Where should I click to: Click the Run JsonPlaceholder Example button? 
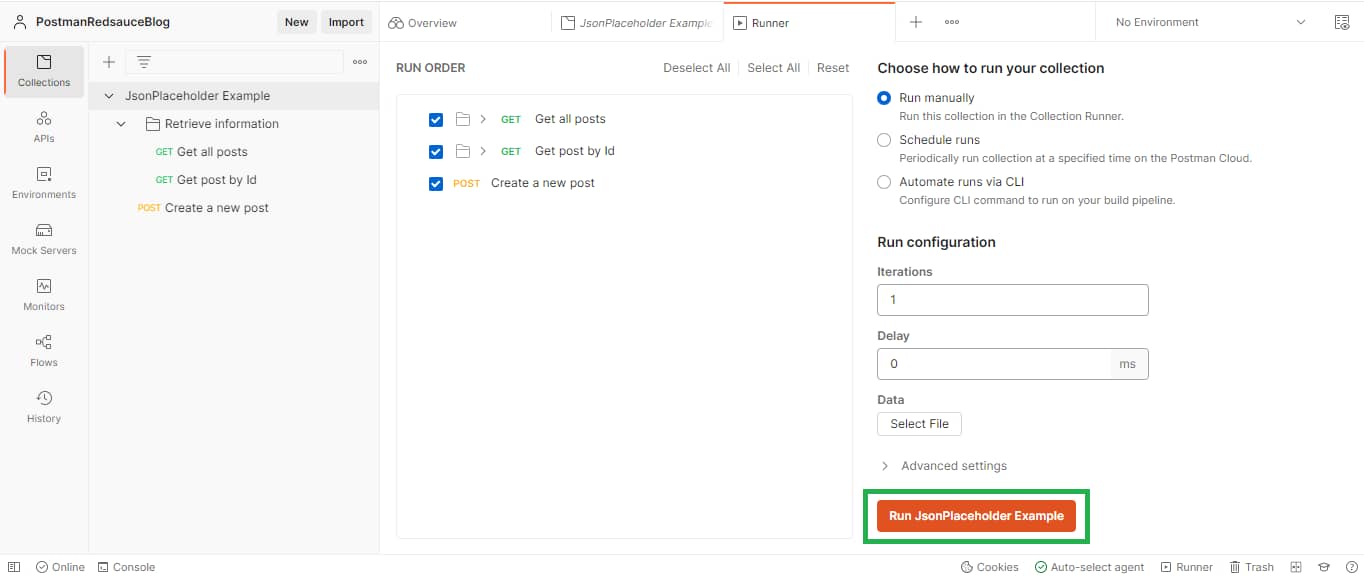click(976, 516)
